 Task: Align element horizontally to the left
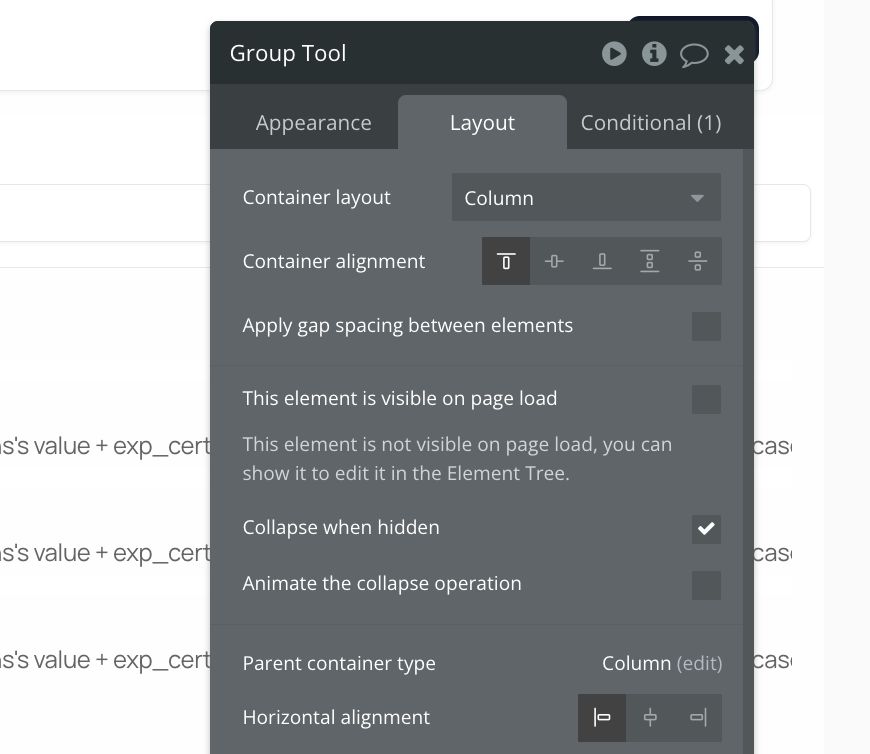[x=602, y=717]
